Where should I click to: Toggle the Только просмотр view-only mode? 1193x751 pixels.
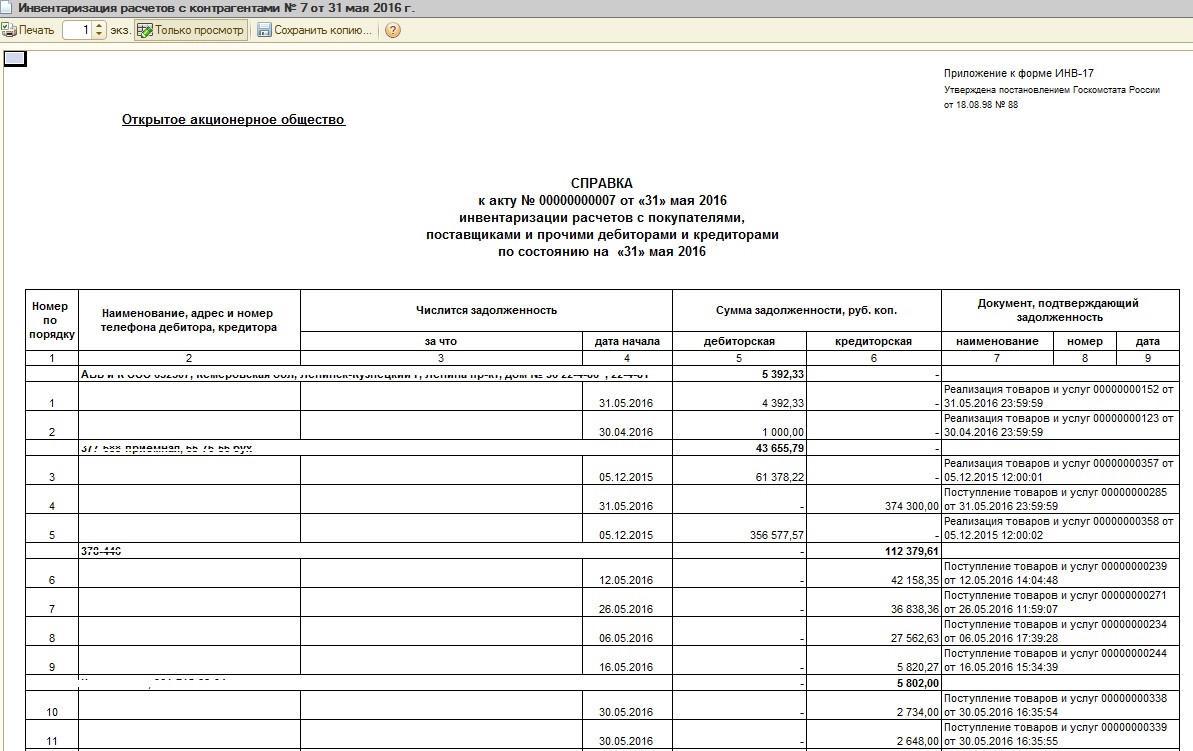(191, 30)
